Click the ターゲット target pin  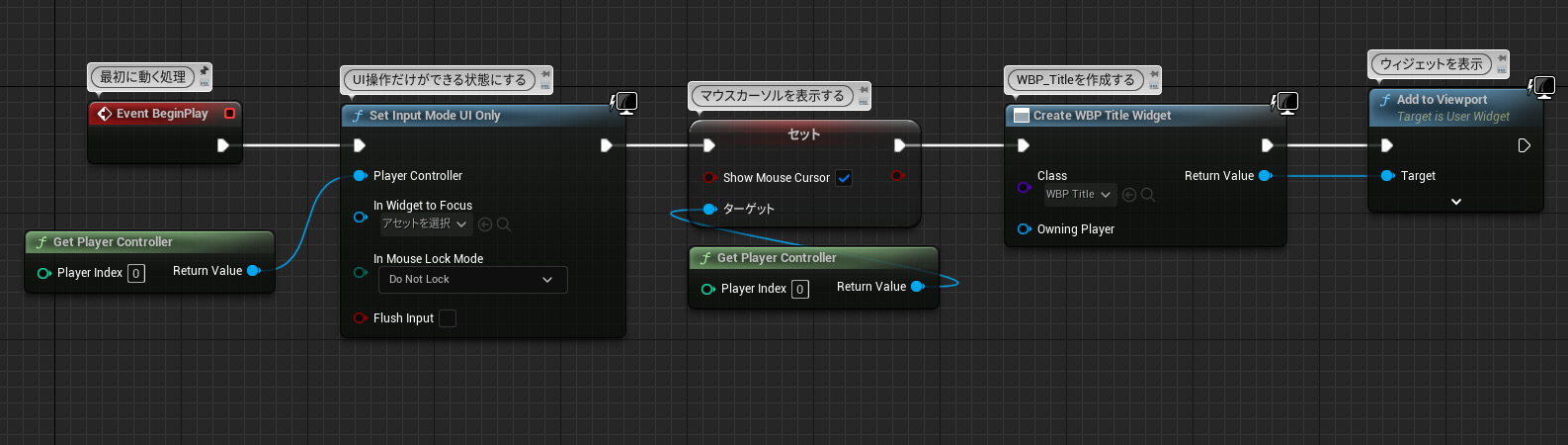(x=708, y=209)
